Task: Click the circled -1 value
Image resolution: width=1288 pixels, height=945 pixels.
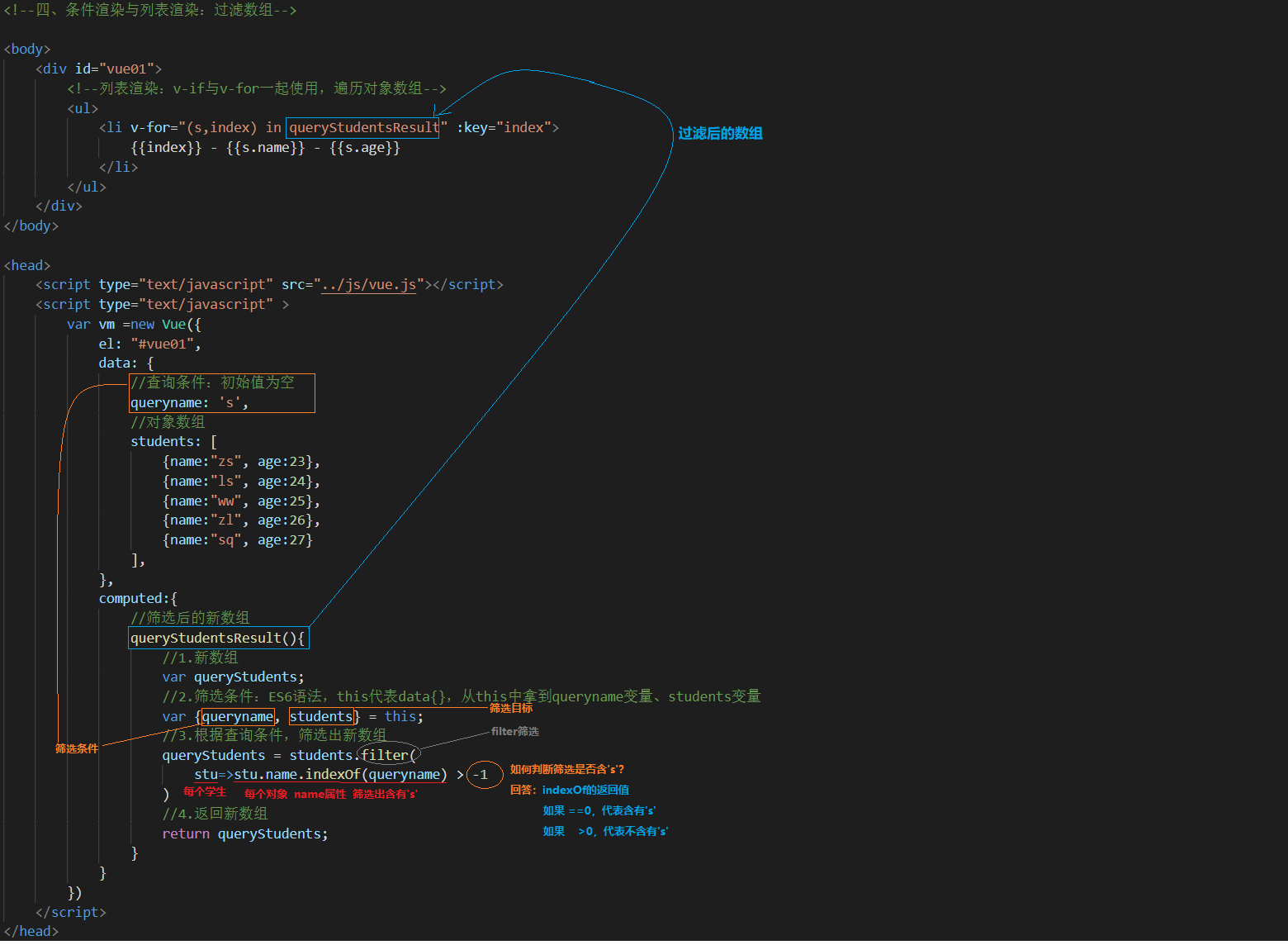Action: click(x=483, y=775)
